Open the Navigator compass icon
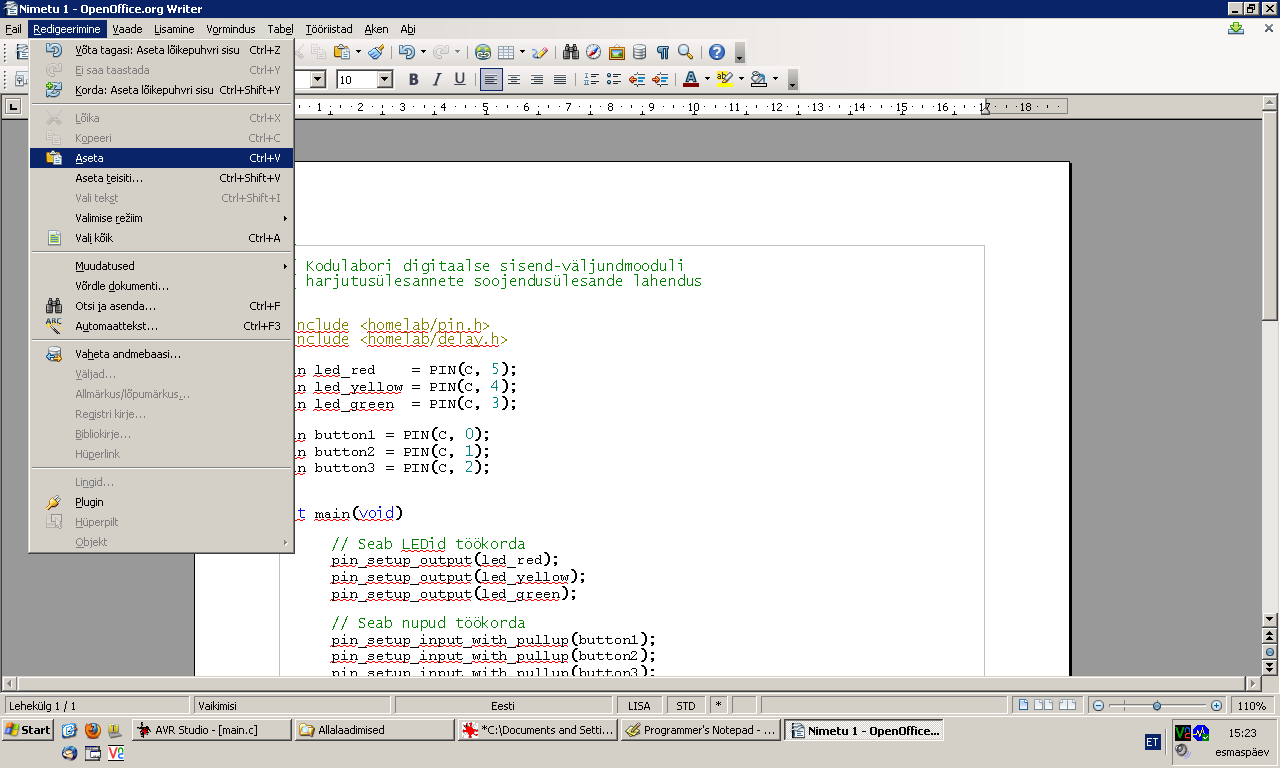This screenshot has height=768, width=1280. click(x=594, y=52)
